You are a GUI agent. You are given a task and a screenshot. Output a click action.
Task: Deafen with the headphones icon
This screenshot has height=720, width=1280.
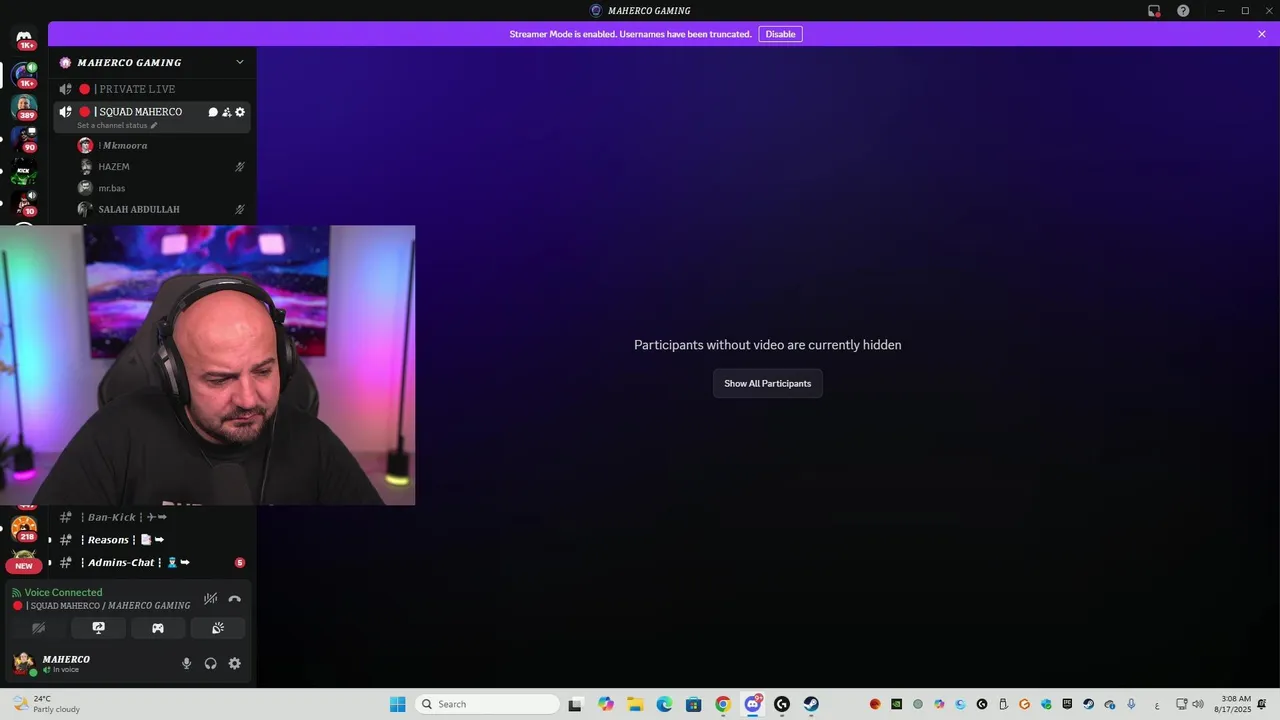[210, 663]
